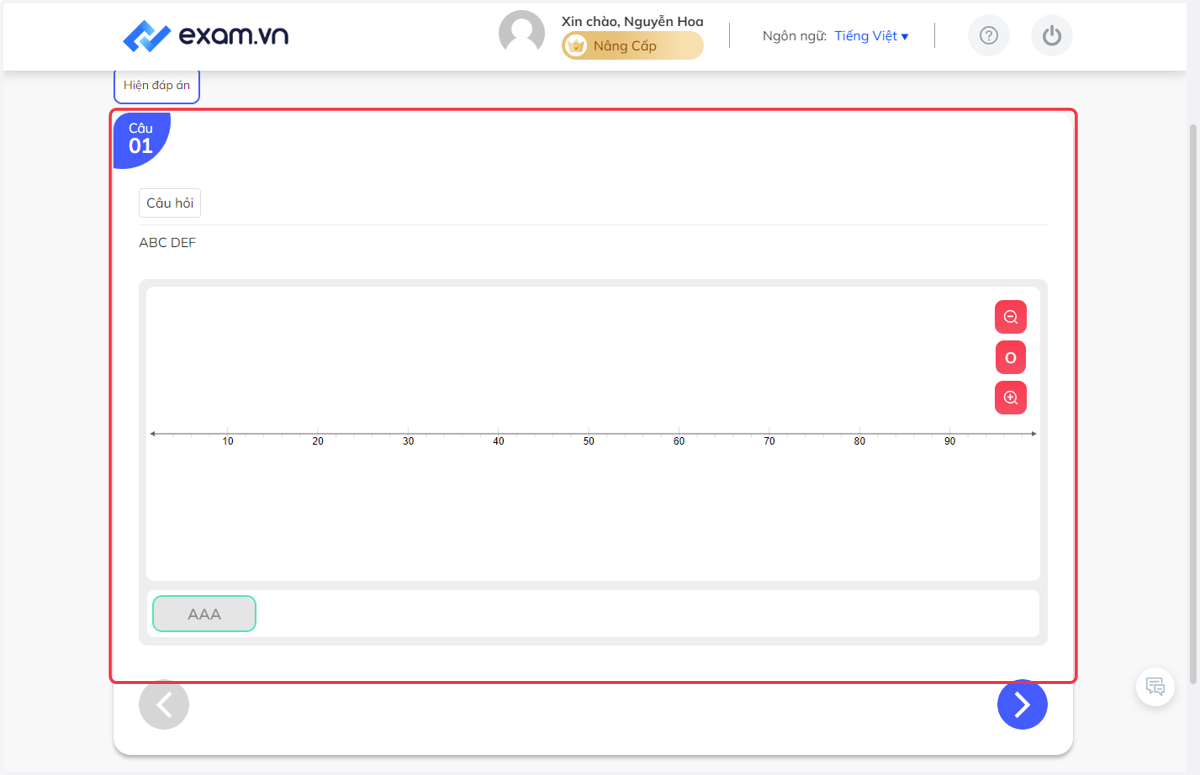
Task: Open the help question mark icon
Action: click(989, 36)
